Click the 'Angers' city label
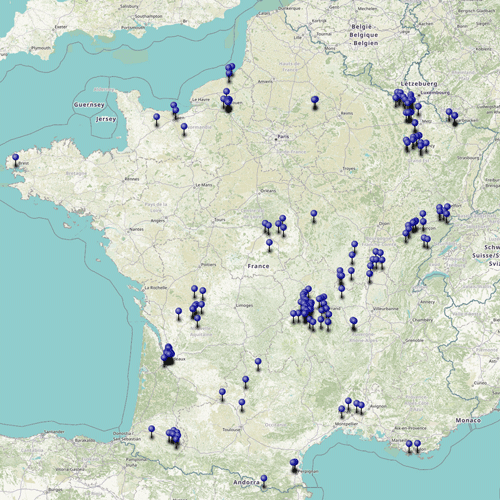The image size is (500, 500). click(x=158, y=220)
